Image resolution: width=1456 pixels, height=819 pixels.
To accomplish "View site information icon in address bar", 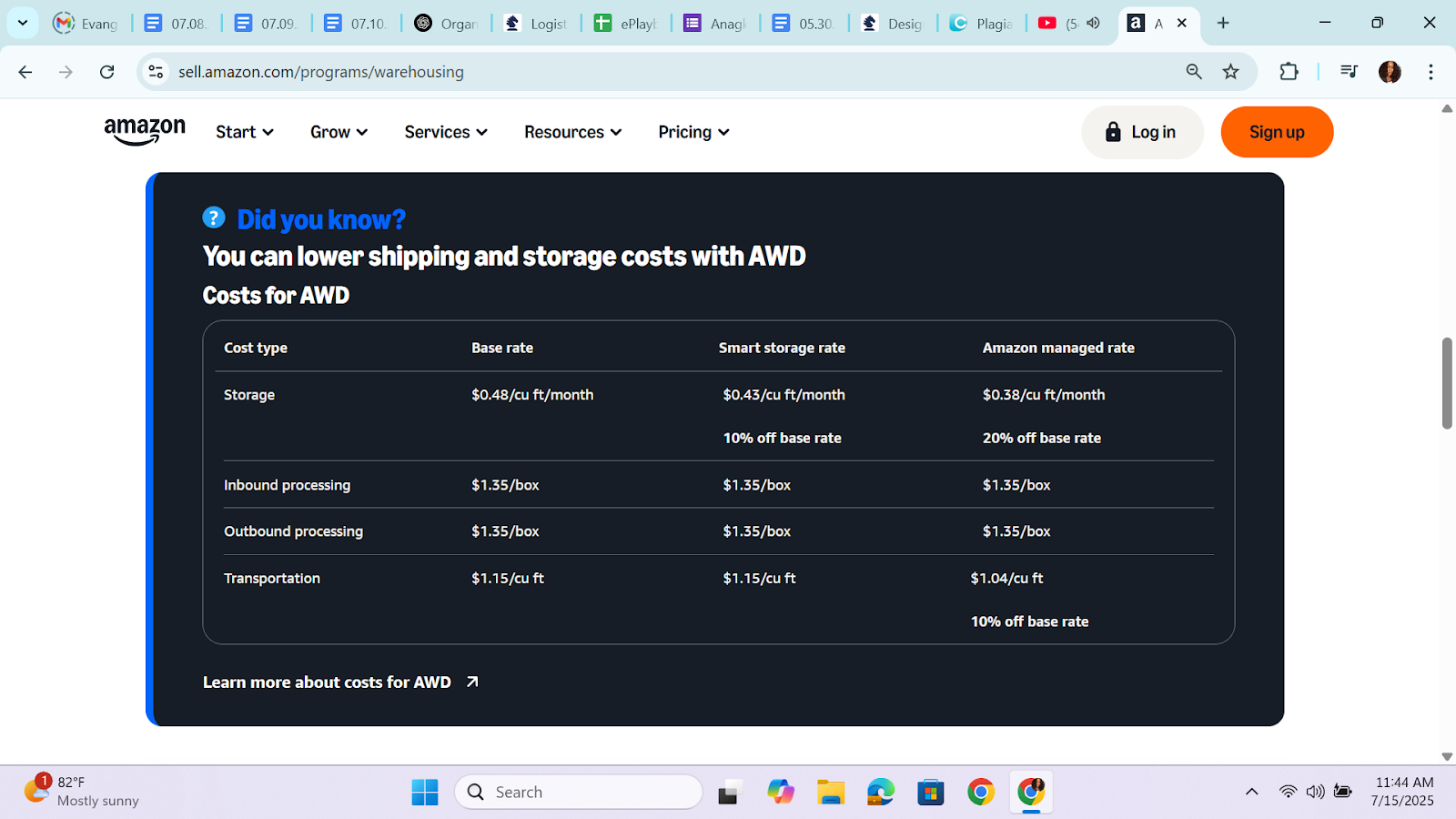I will click(156, 72).
